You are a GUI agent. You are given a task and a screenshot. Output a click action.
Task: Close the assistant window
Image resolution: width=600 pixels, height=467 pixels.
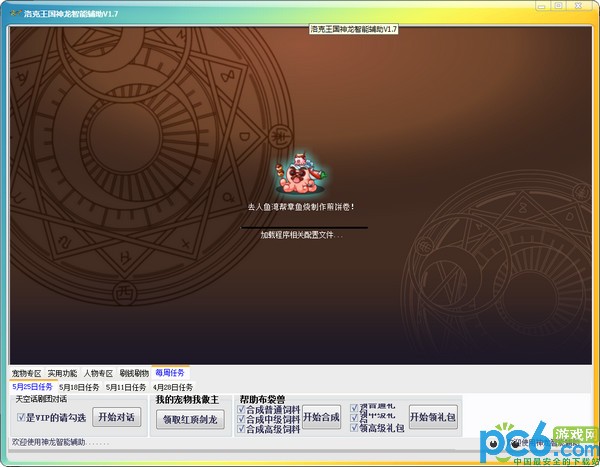point(579,6)
